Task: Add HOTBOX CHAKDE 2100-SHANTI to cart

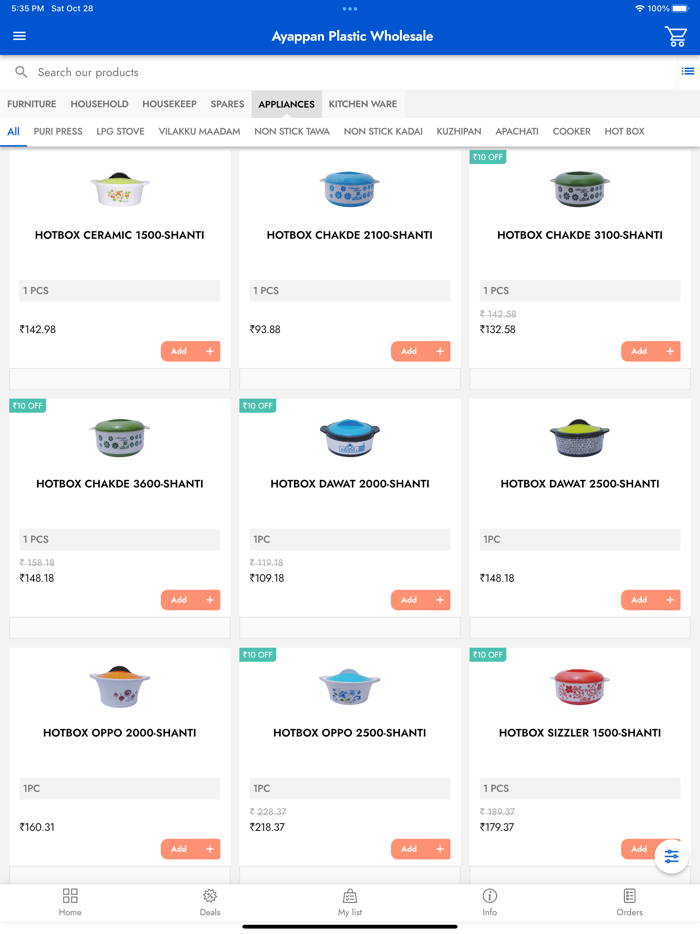Action: click(420, 351)
